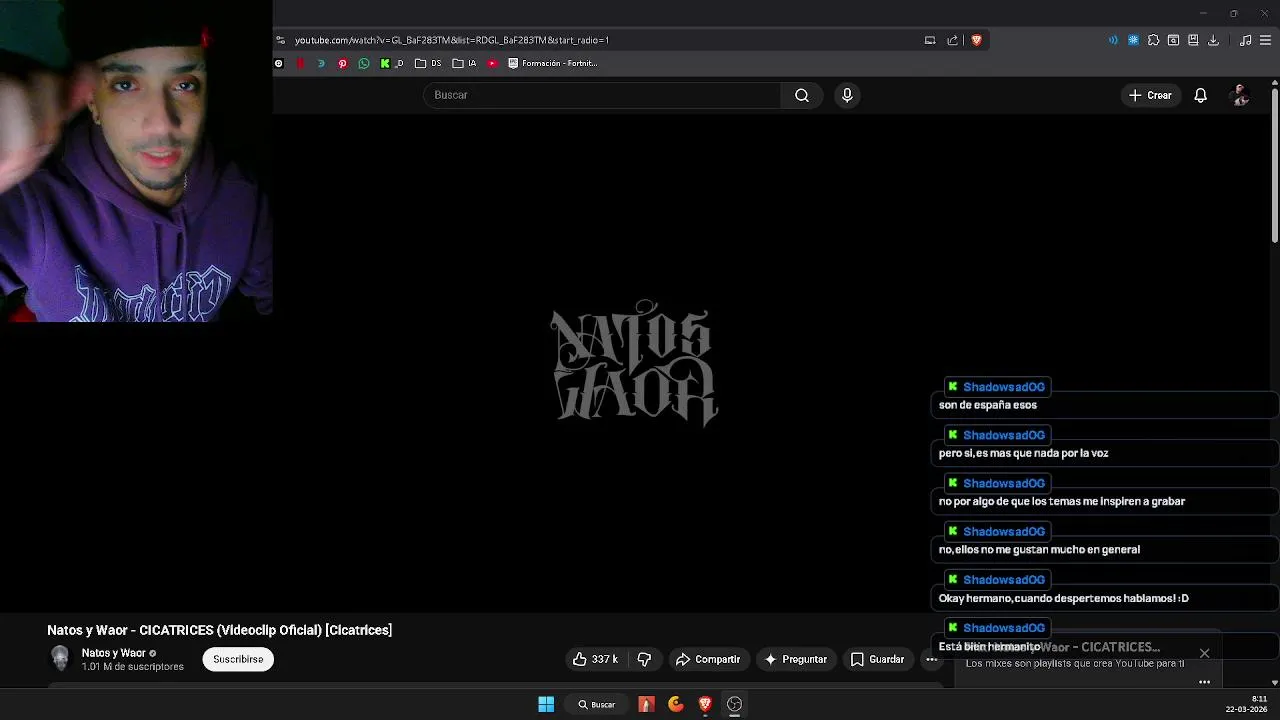Click the share page icon in address bar
The width and height of the screenshot is (1280, 720).
(952, 40)
